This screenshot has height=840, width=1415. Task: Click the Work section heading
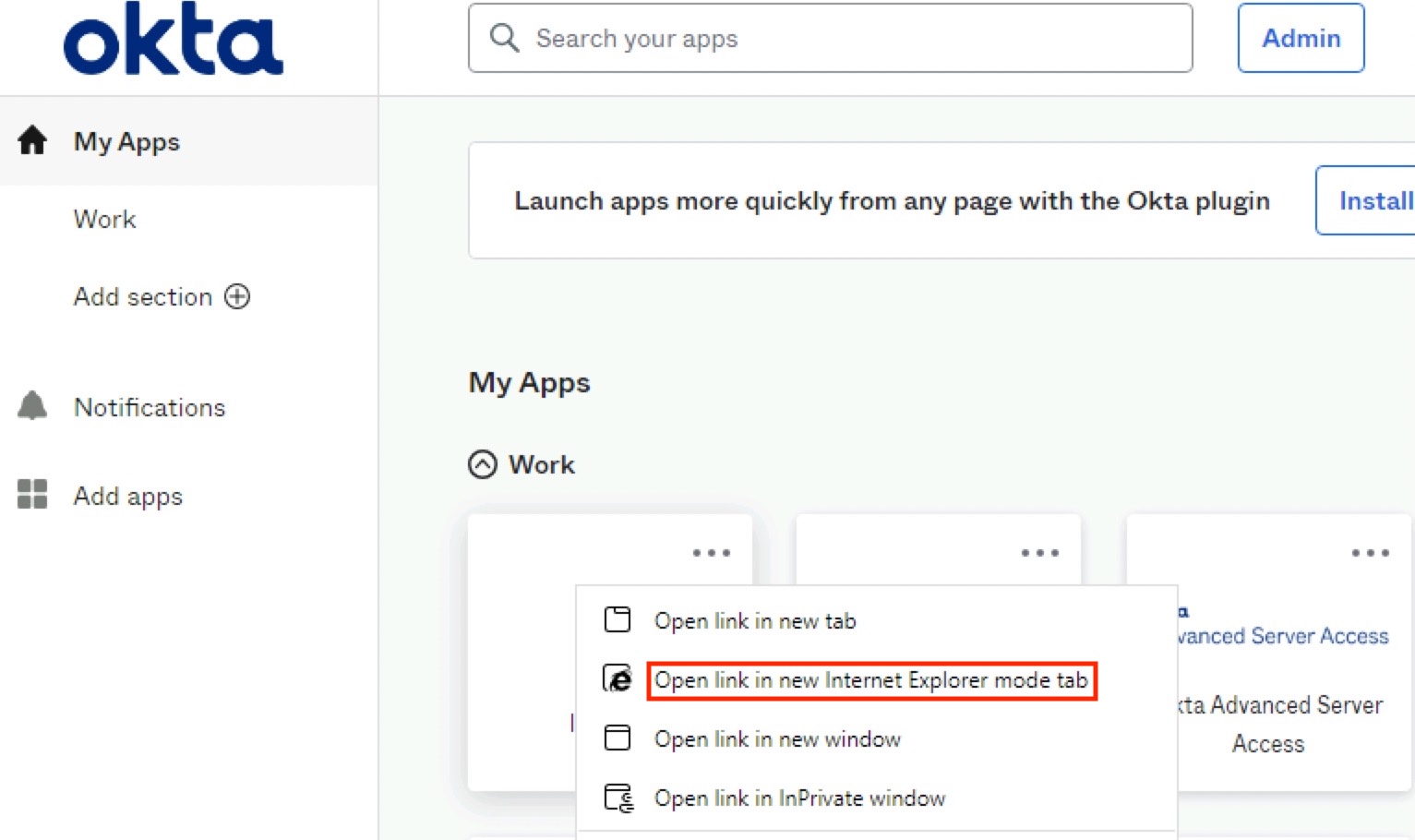click(x=542, y=464)
